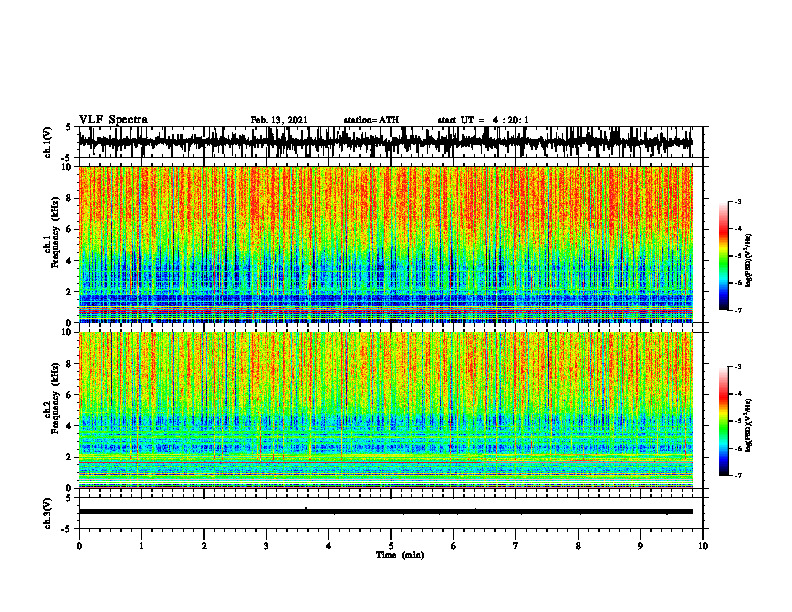This screenshot has width=792, height=612.
Task: Click the "4" kHz tick on ch.1 axis
Action: click(x=69, y=261)
